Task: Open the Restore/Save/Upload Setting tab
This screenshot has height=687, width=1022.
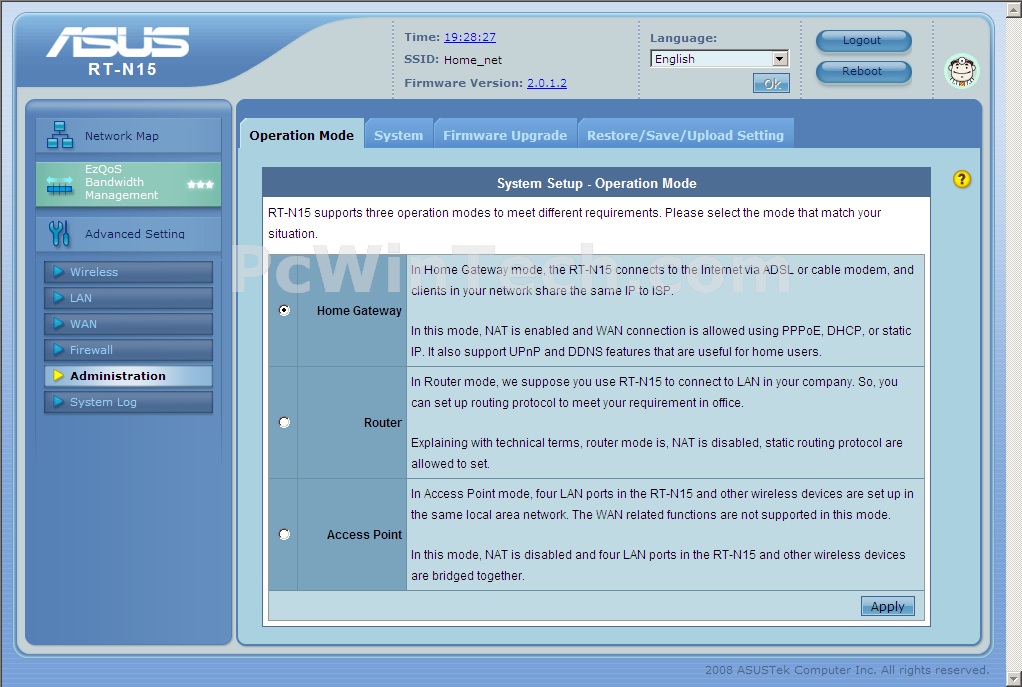Action: [686, 135]
